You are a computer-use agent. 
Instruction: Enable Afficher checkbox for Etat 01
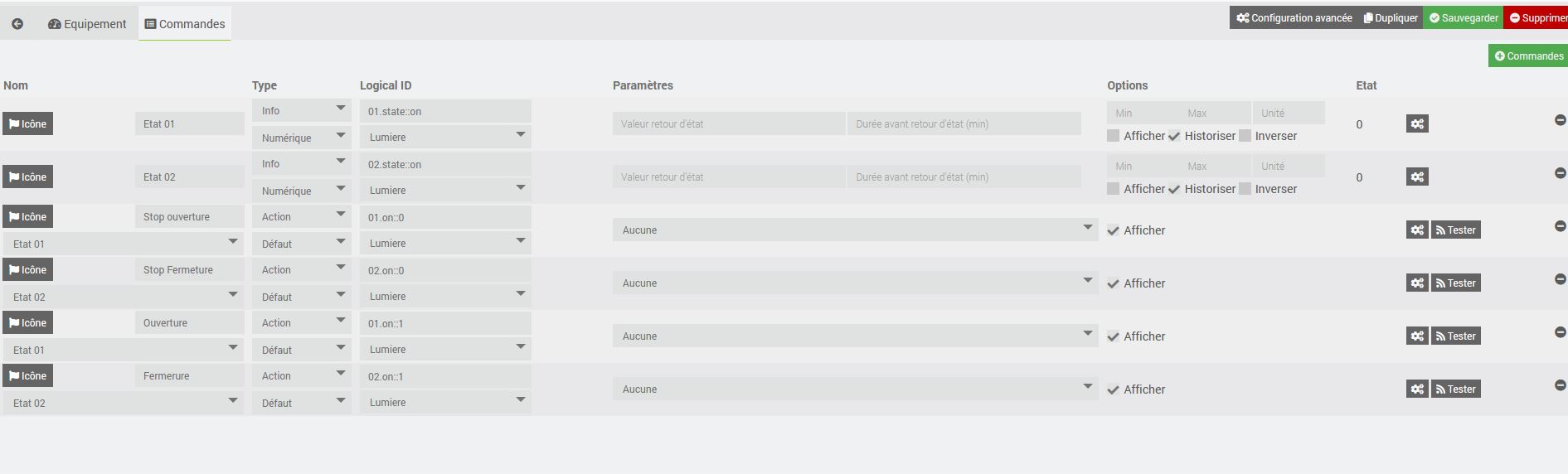[1114, 136]
